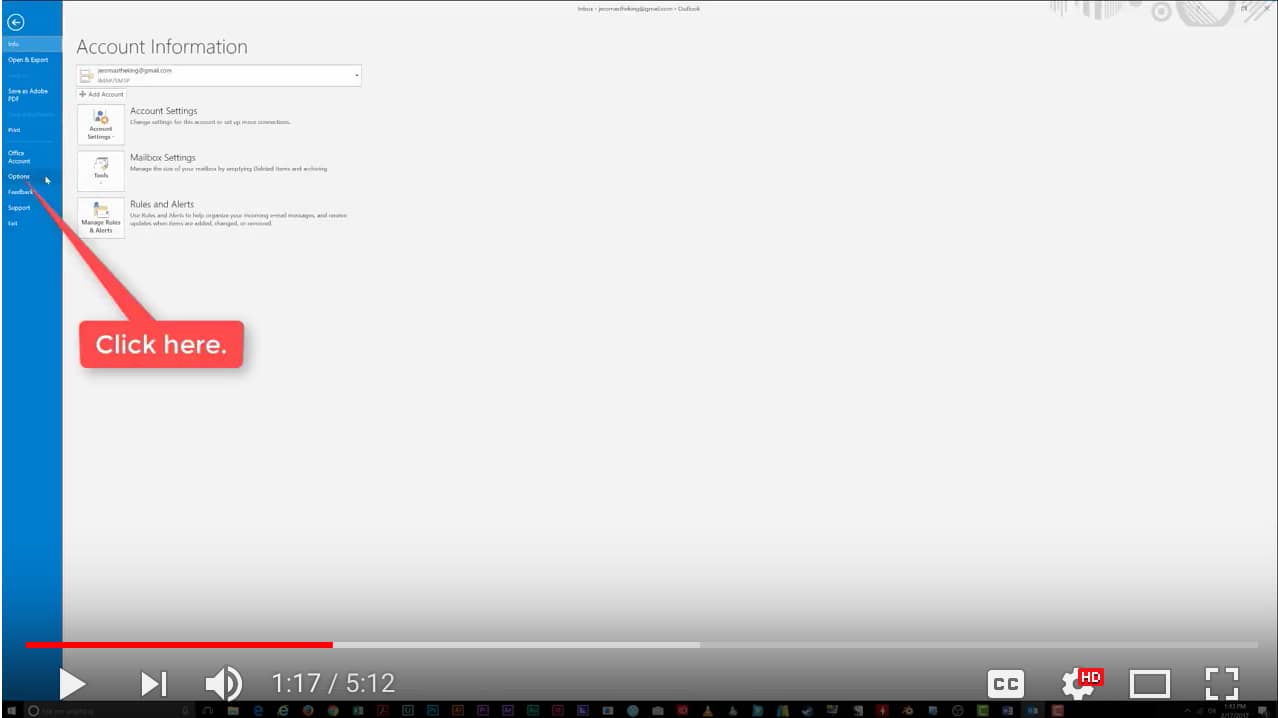This screenshot has width=1278, height=718.
Task: Open the video quality settings gear
Action: point(1079,684)
